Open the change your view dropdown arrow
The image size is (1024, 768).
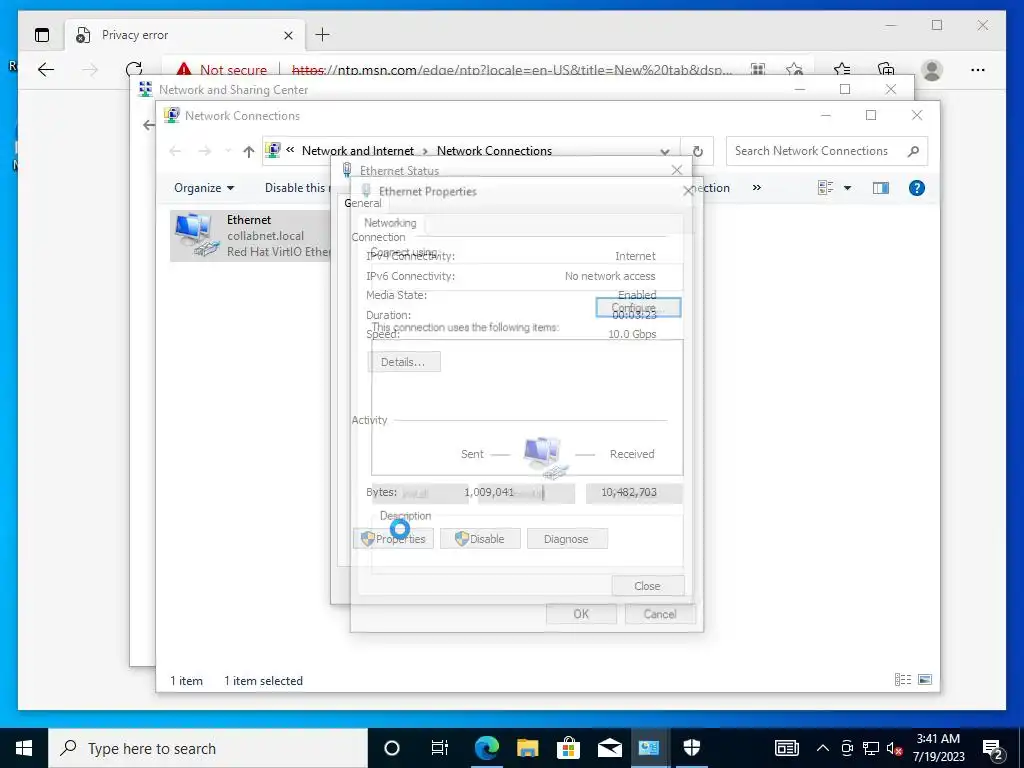848,188
